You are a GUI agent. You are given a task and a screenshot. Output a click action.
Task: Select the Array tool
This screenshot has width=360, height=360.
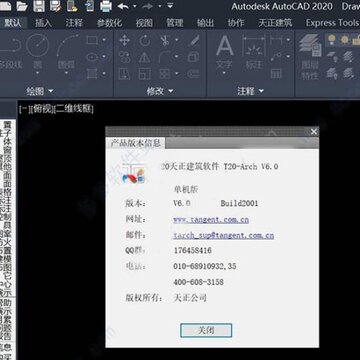[165, 74]
